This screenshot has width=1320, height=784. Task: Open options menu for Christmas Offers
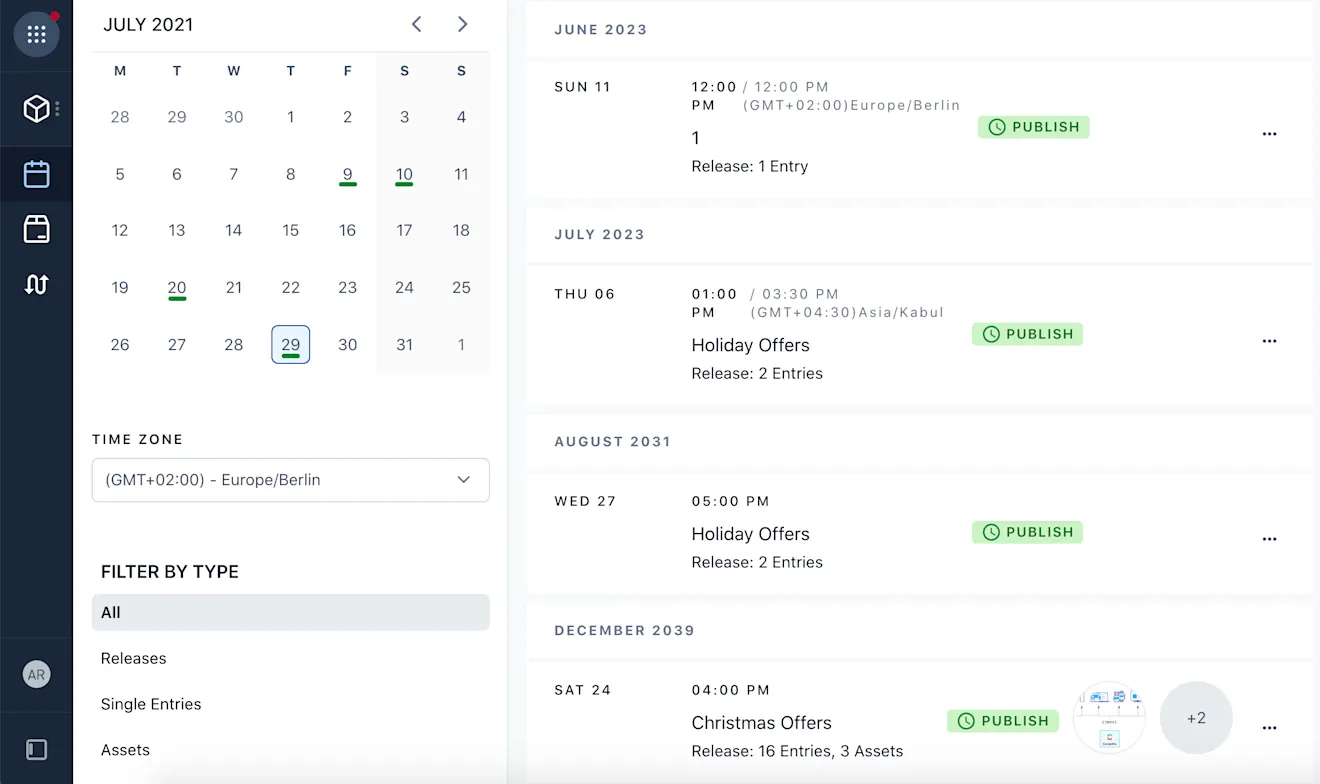click(x=1270, y=728)
